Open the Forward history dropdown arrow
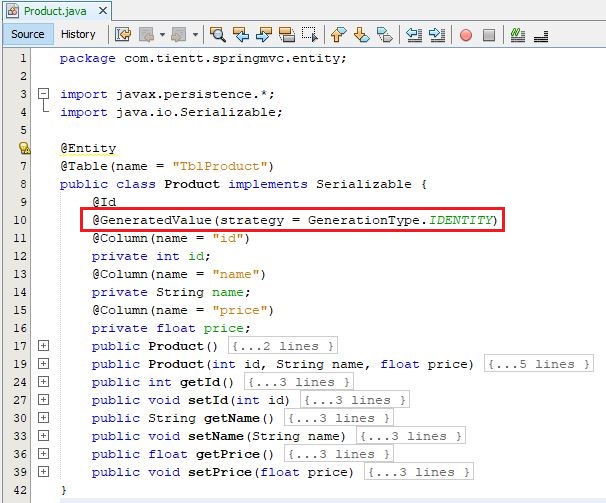 click(195, 35)
